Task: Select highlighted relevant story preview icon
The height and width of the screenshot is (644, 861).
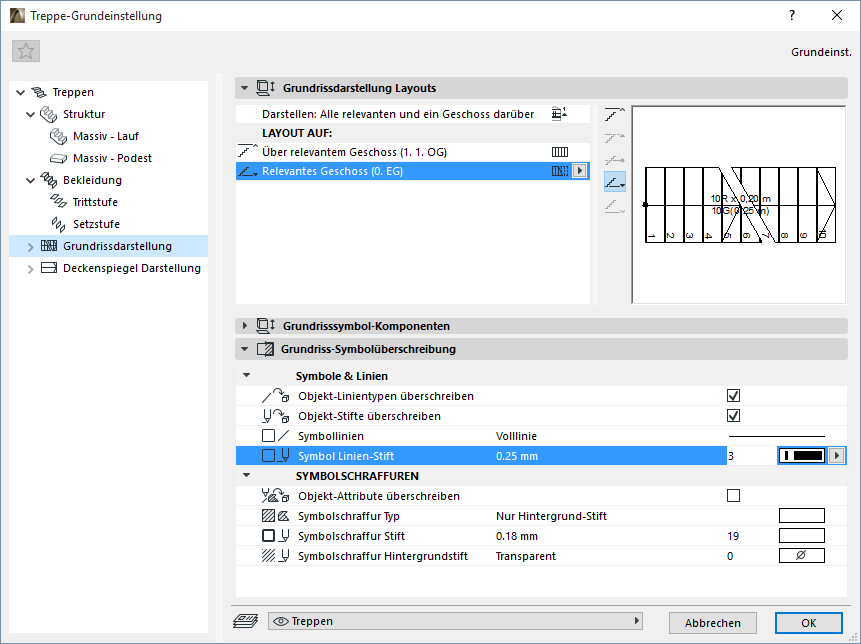Action: click(x=614, y=182)
